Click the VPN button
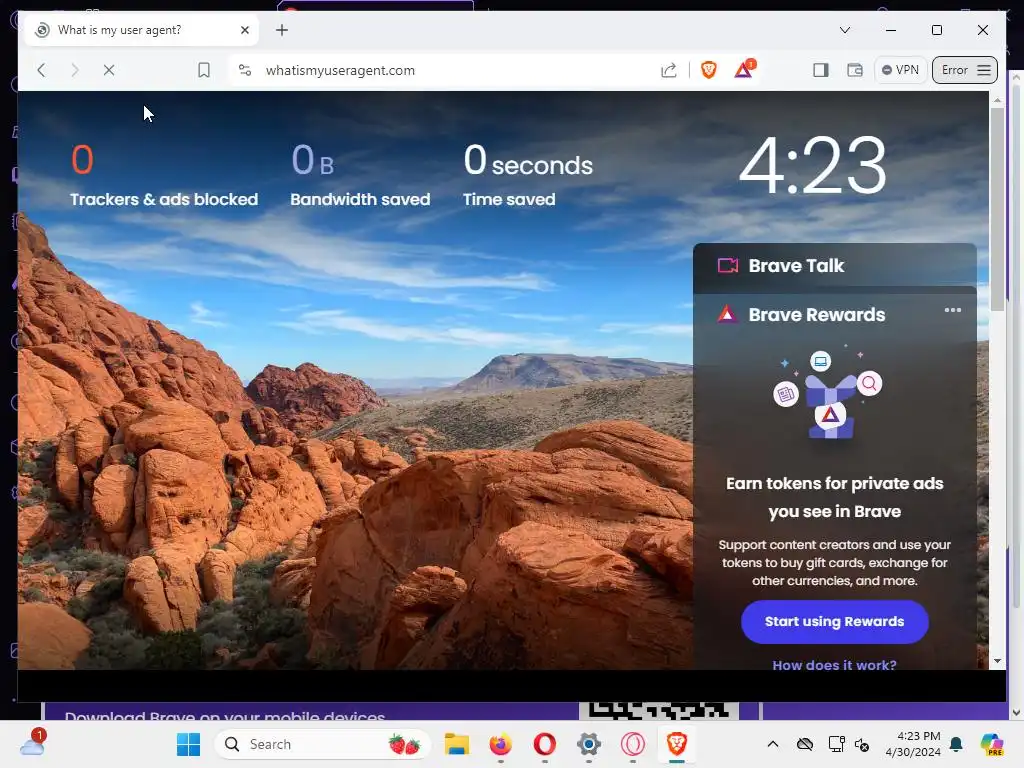 [x=900, y=70]
